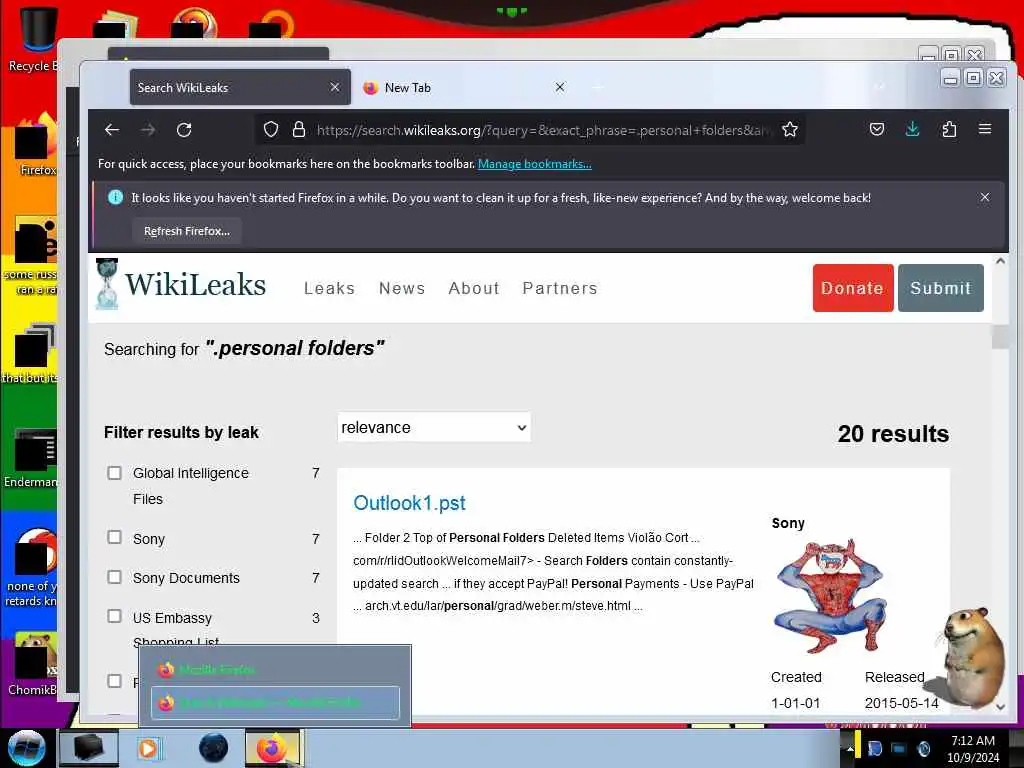
Task: Open the relevance sort dropdown
Action: click(x=434, y=428)
